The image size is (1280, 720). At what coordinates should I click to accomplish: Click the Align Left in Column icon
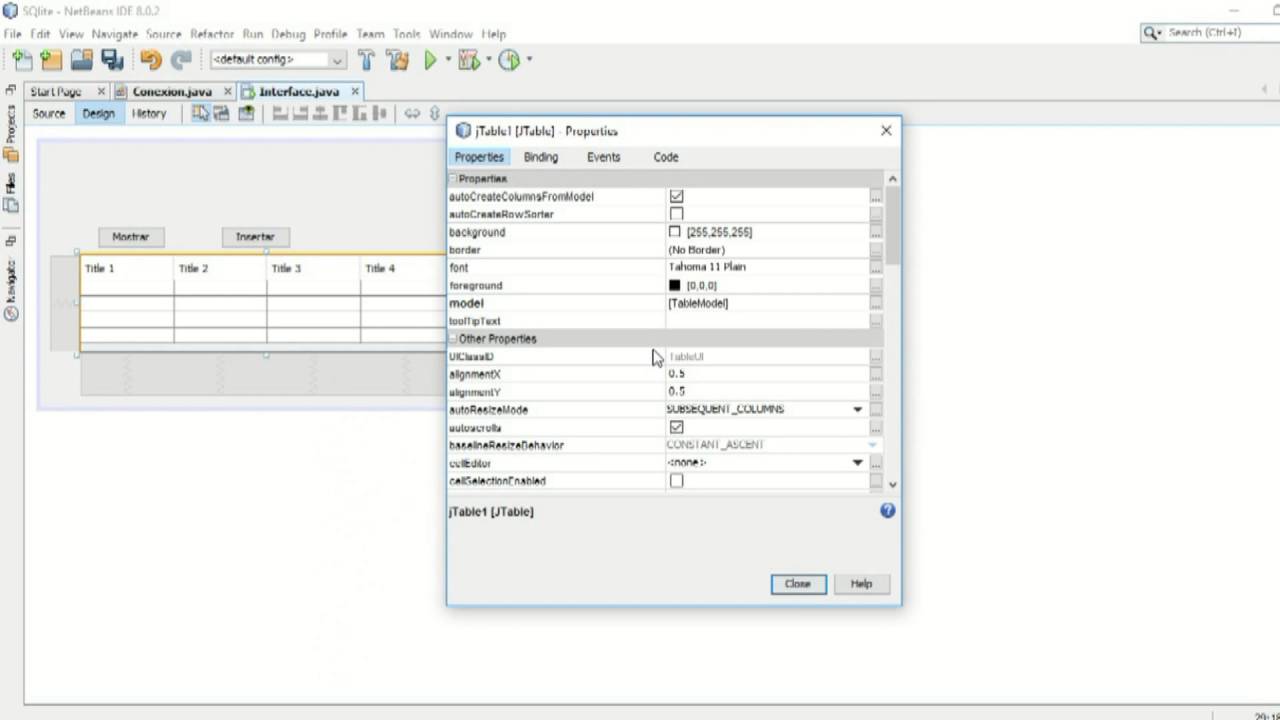[x=281, y=113]
